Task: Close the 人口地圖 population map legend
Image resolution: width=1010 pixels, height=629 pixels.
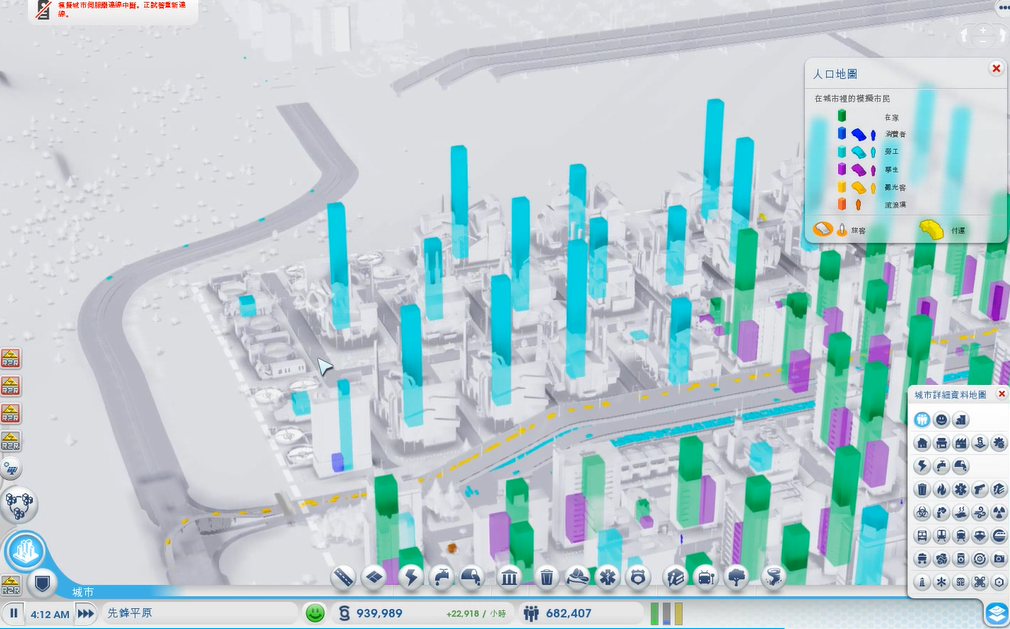Action: pyautogui.click(x=996, y=68)
